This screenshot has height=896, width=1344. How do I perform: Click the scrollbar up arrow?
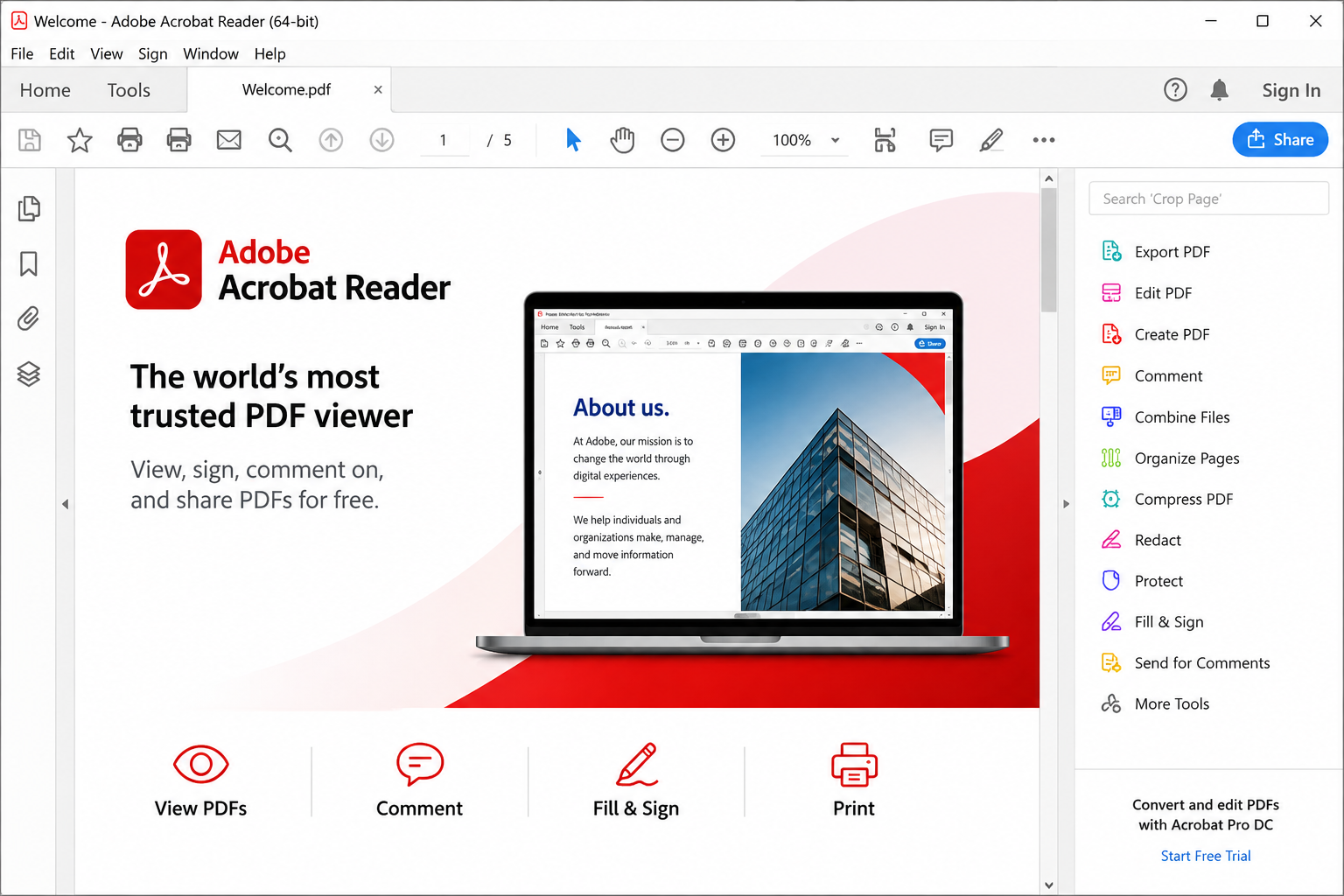coord(1049,178)
